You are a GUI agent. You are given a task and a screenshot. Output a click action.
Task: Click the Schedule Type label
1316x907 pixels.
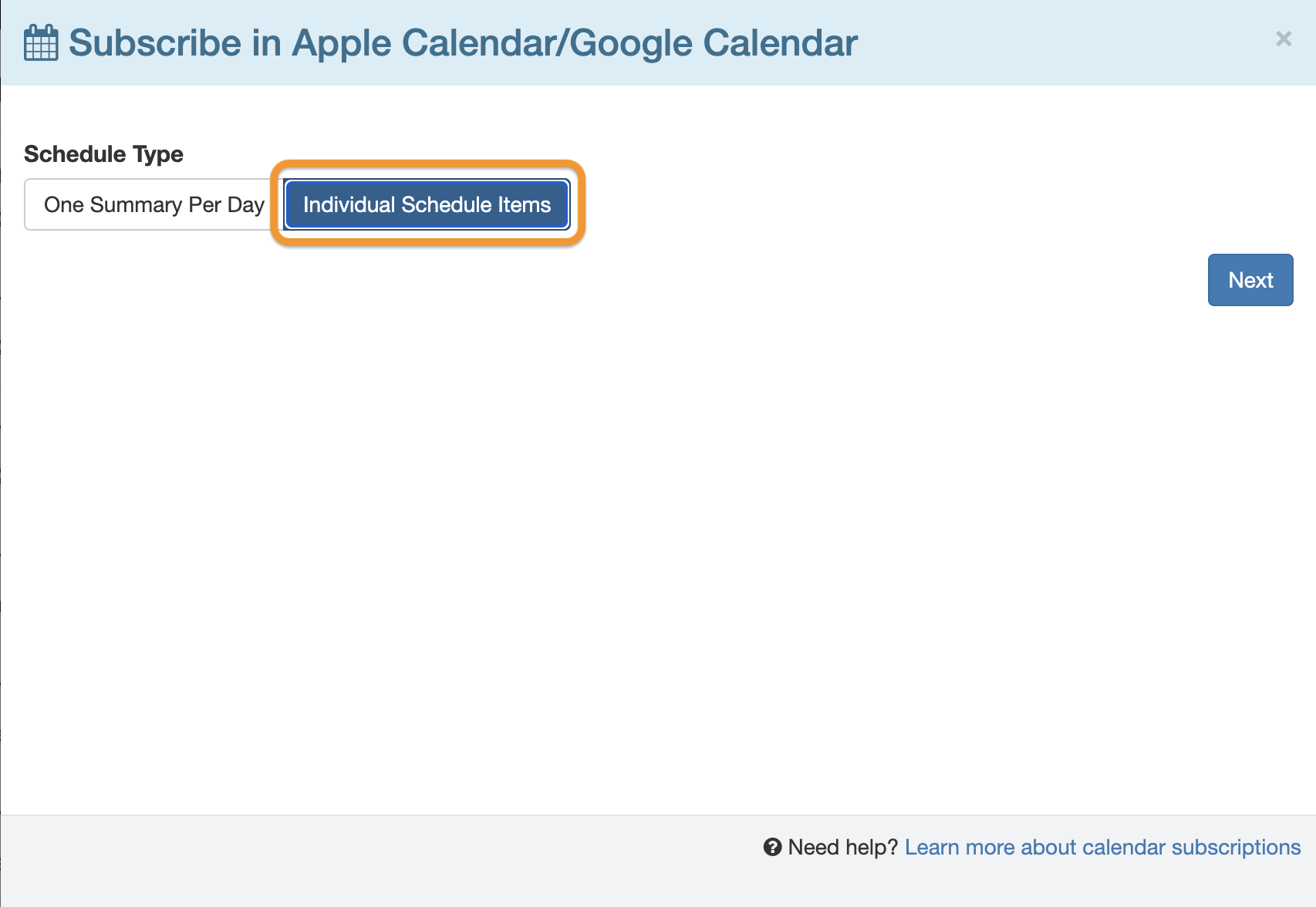tap(103, 154)
